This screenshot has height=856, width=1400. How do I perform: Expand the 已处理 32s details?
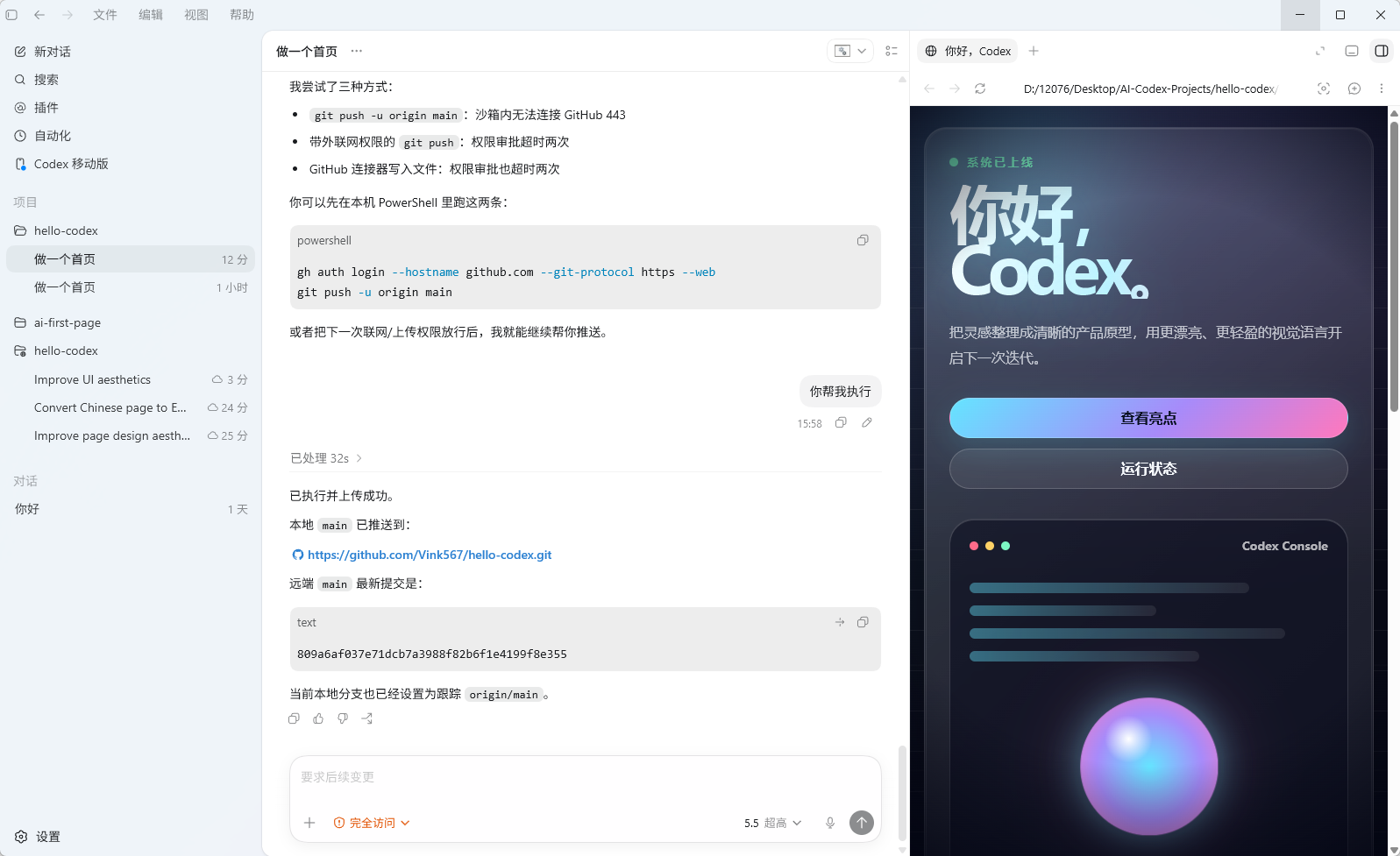[x=326, y=458]
